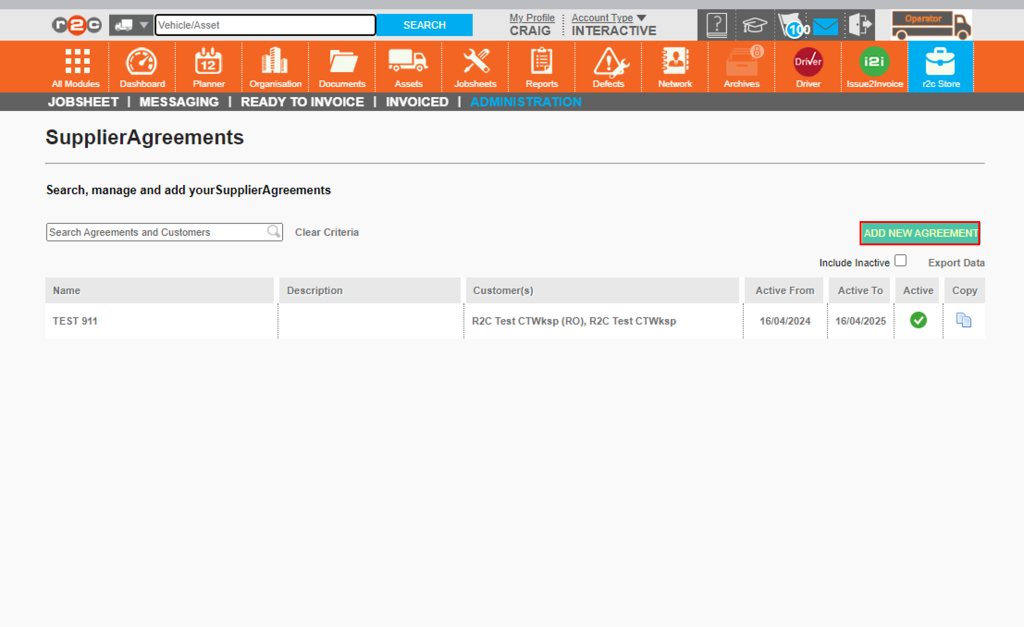
Task: Sort by the Description column header
Action: 370,290
